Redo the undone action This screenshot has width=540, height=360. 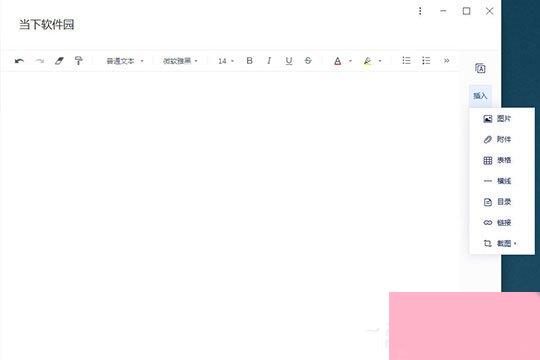coord(40,61)
